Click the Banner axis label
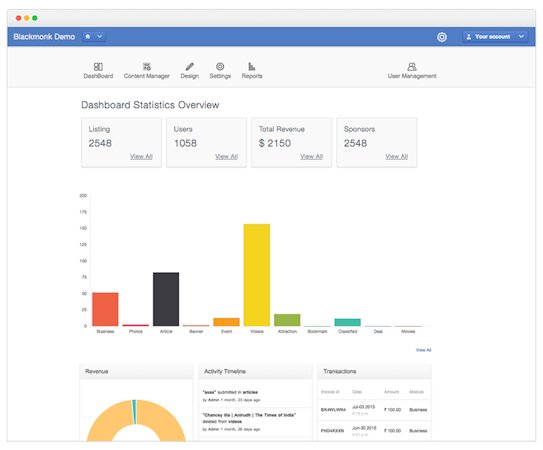Screen dimensions: 543x450 [196, 332]
